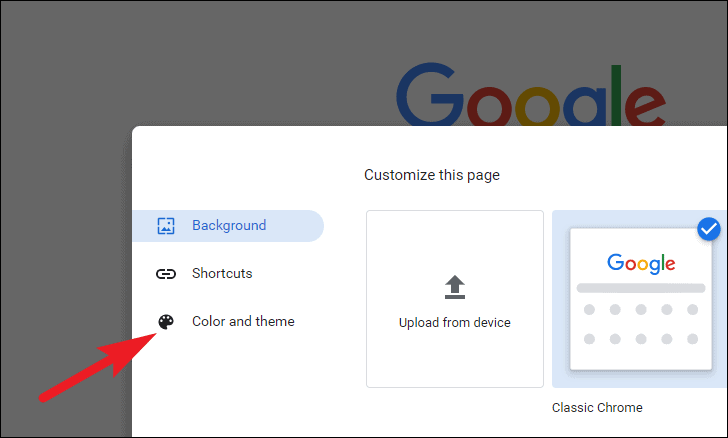Click the small Google logo in preview
Image resolution: width=728 pixels, height=438 pixels.
(x=641, y=263)
